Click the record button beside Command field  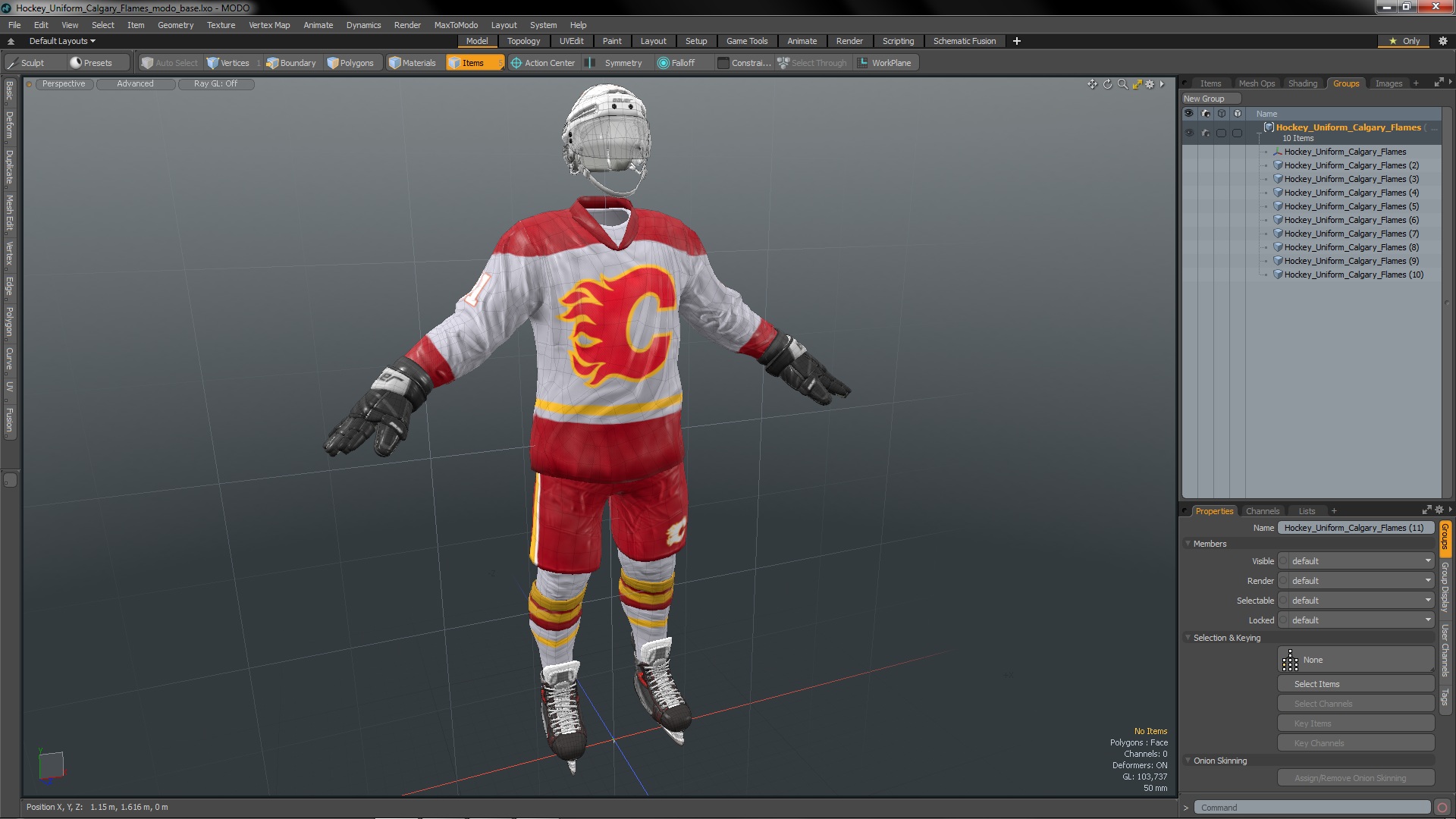[1442, 808]
